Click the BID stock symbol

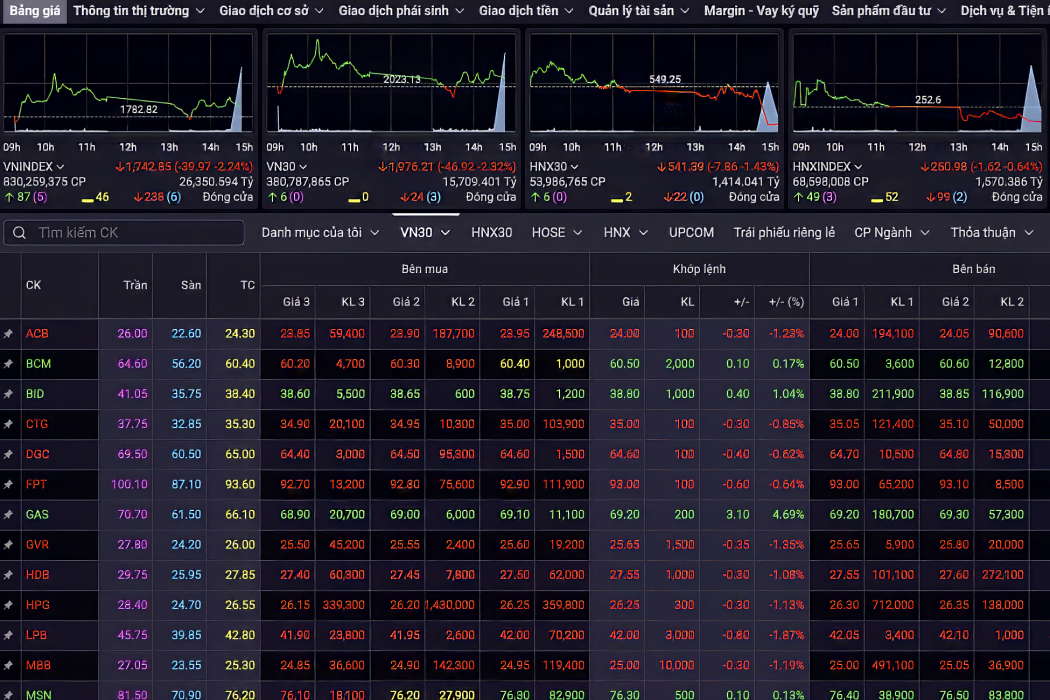[x=36, y=394]
